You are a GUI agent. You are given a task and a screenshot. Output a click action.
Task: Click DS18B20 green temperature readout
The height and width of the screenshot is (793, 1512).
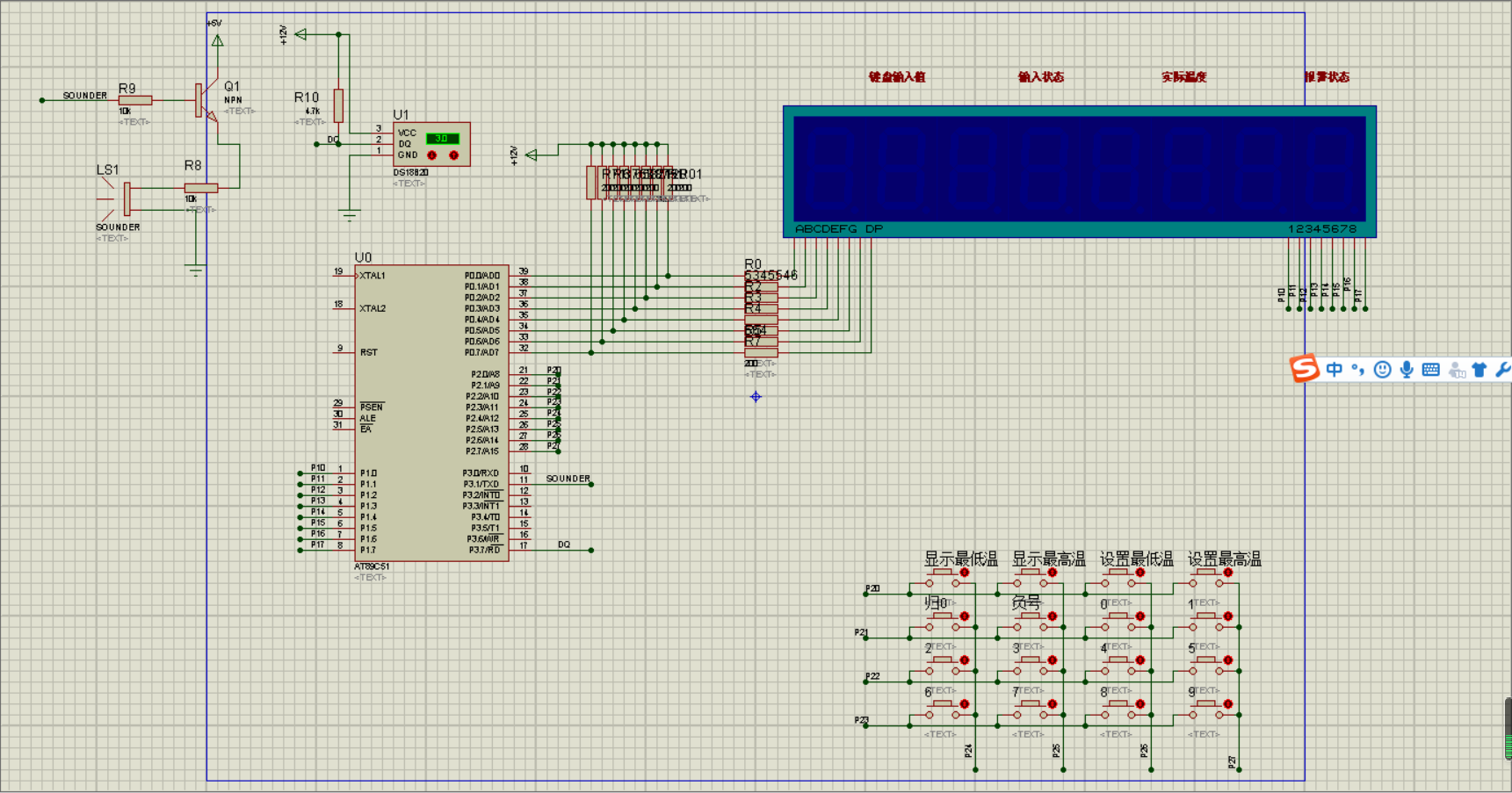(442, 139)
